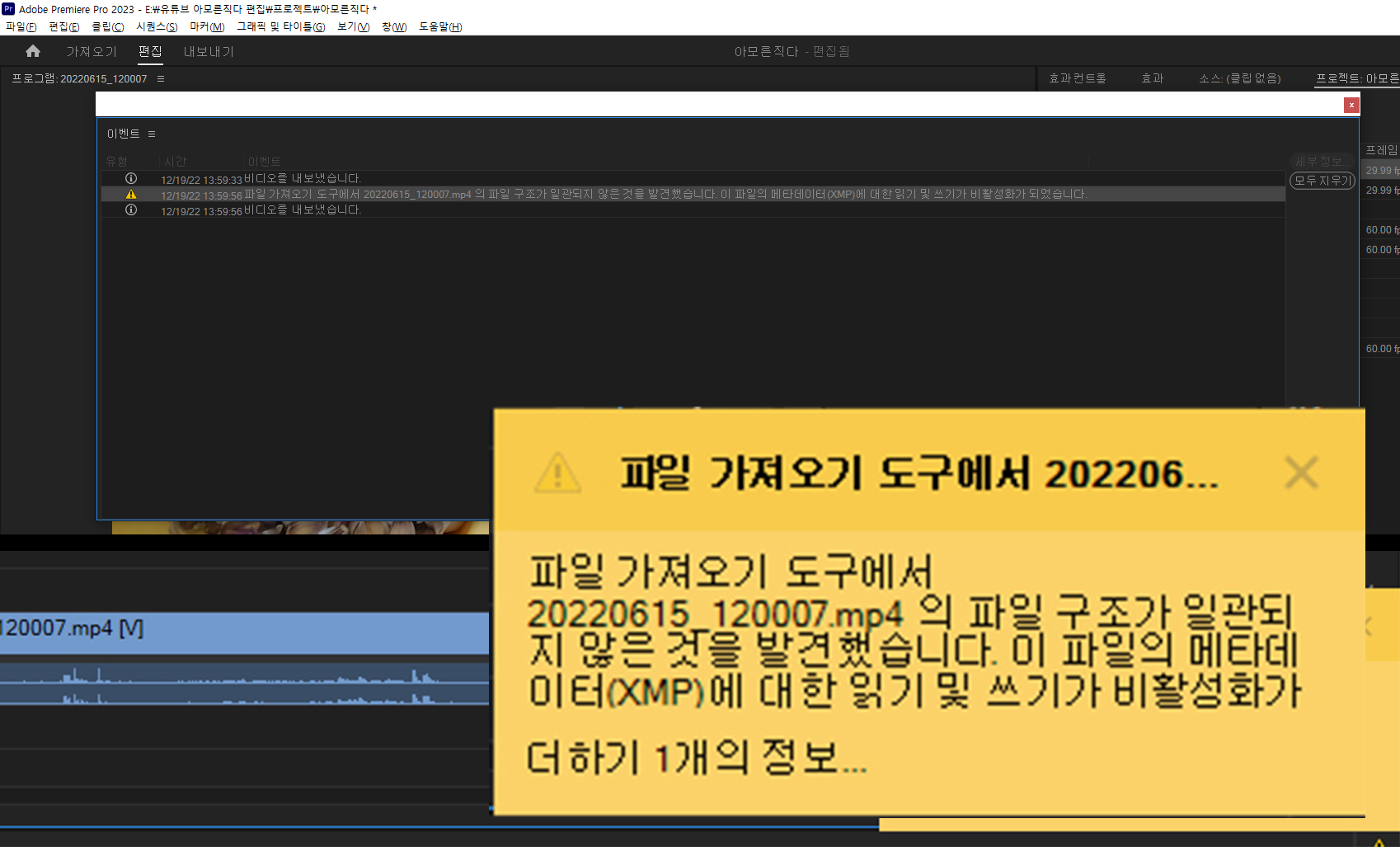Open the 그래픽 및 타이틀(G) menu
1400x847 pixels.
[281, 27]
